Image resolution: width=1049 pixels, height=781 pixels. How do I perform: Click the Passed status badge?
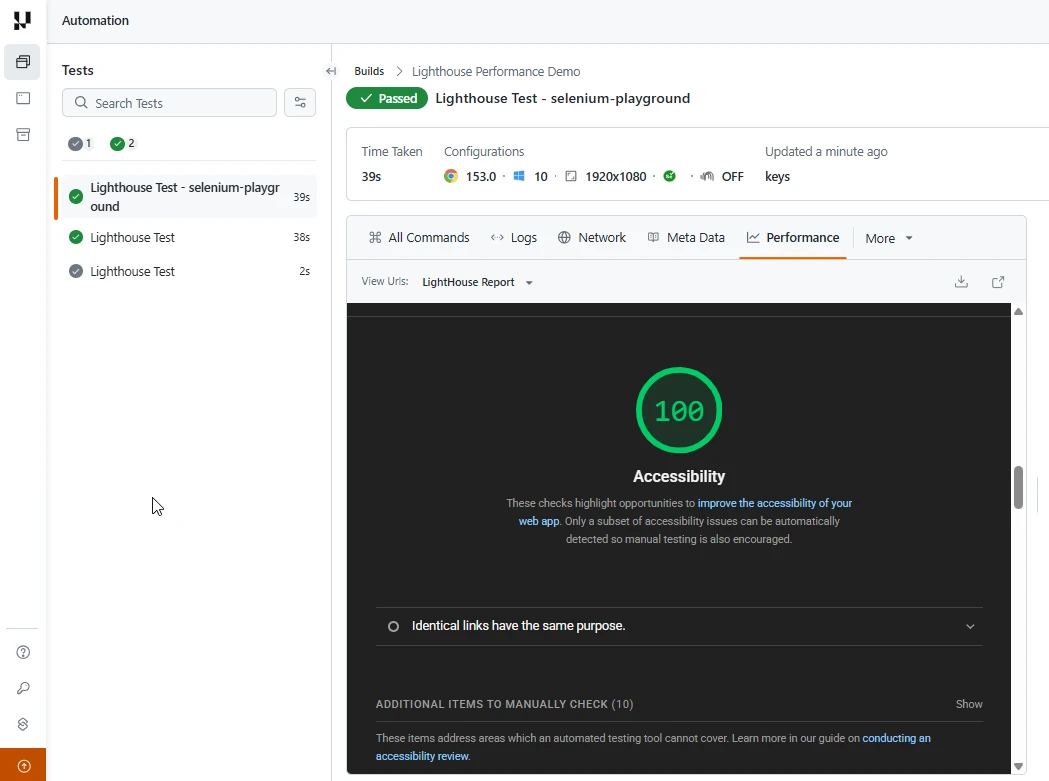387,98
